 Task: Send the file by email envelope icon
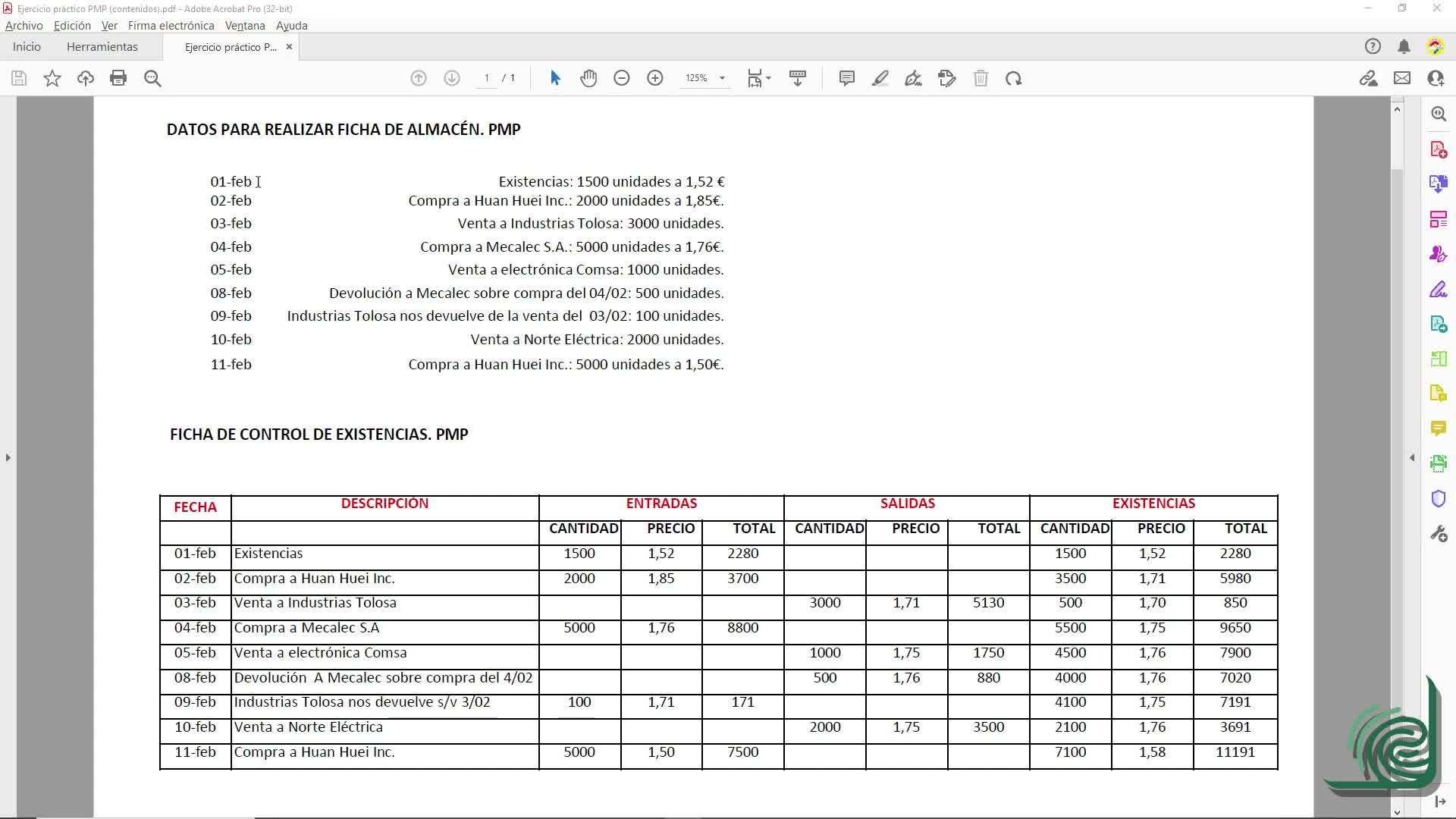coord(1402,78)
